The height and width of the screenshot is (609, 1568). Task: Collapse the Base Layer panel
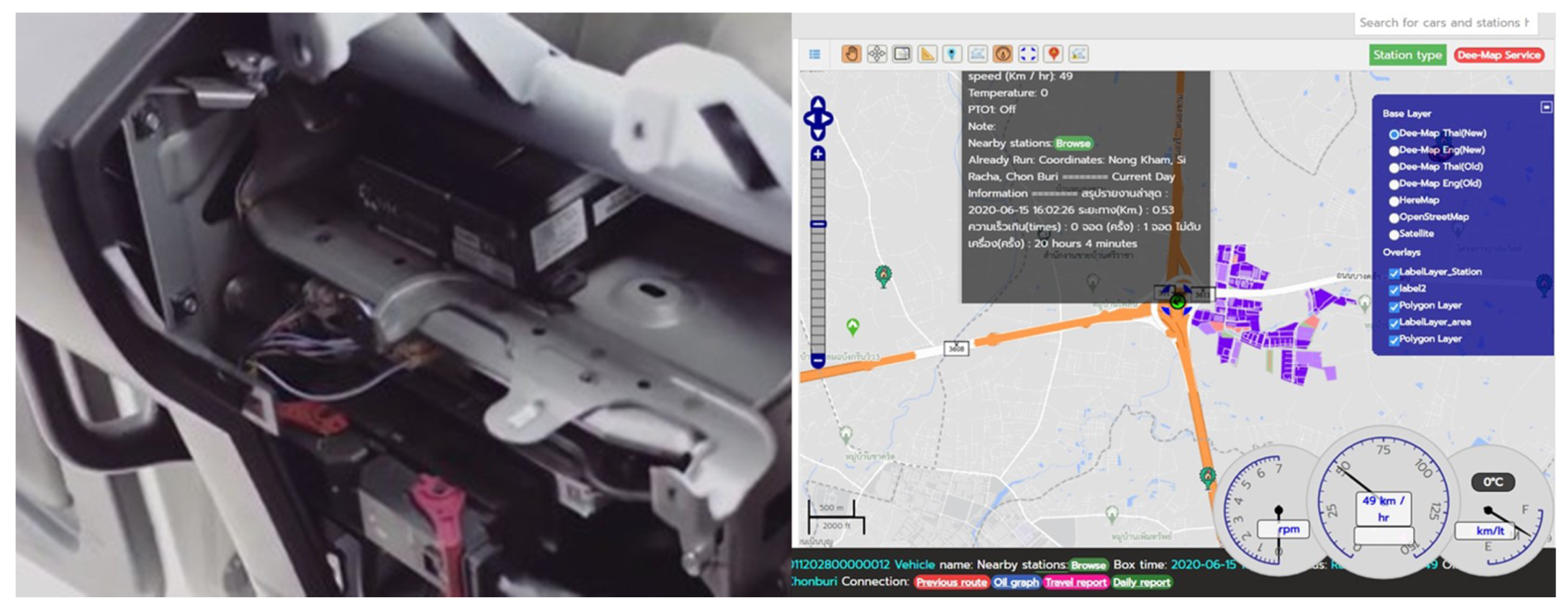[x=1546, y=107]
